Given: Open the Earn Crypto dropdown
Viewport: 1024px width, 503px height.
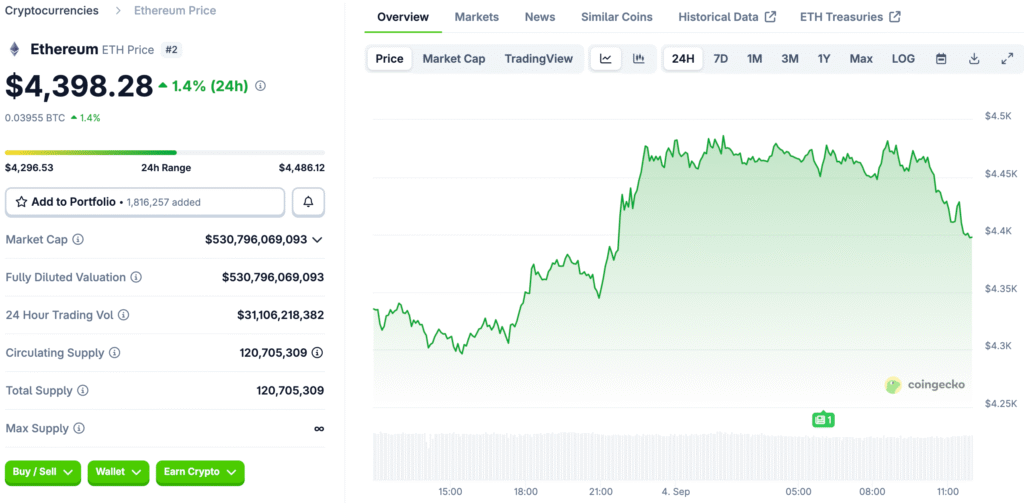Looking at the screenshot, I should [200, 472].
